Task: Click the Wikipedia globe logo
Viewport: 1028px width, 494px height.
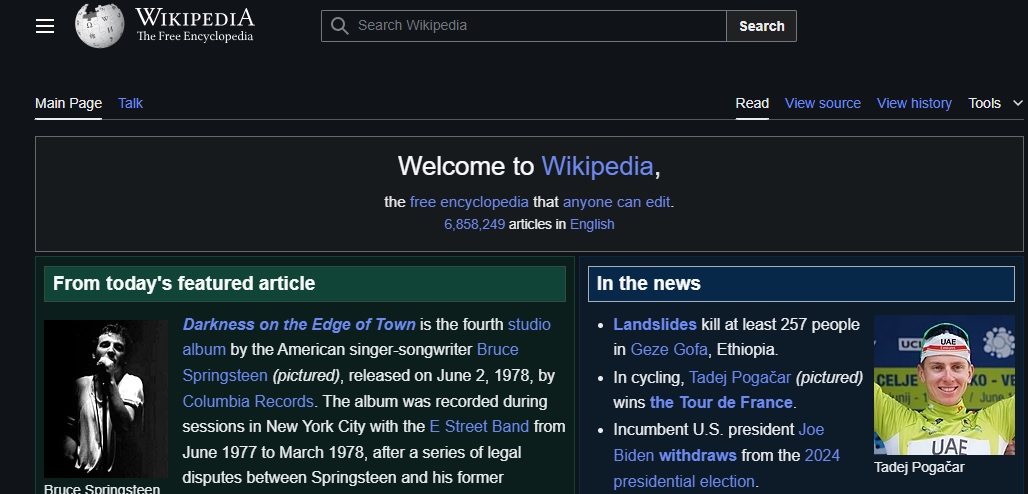Action: click(99, 26)
